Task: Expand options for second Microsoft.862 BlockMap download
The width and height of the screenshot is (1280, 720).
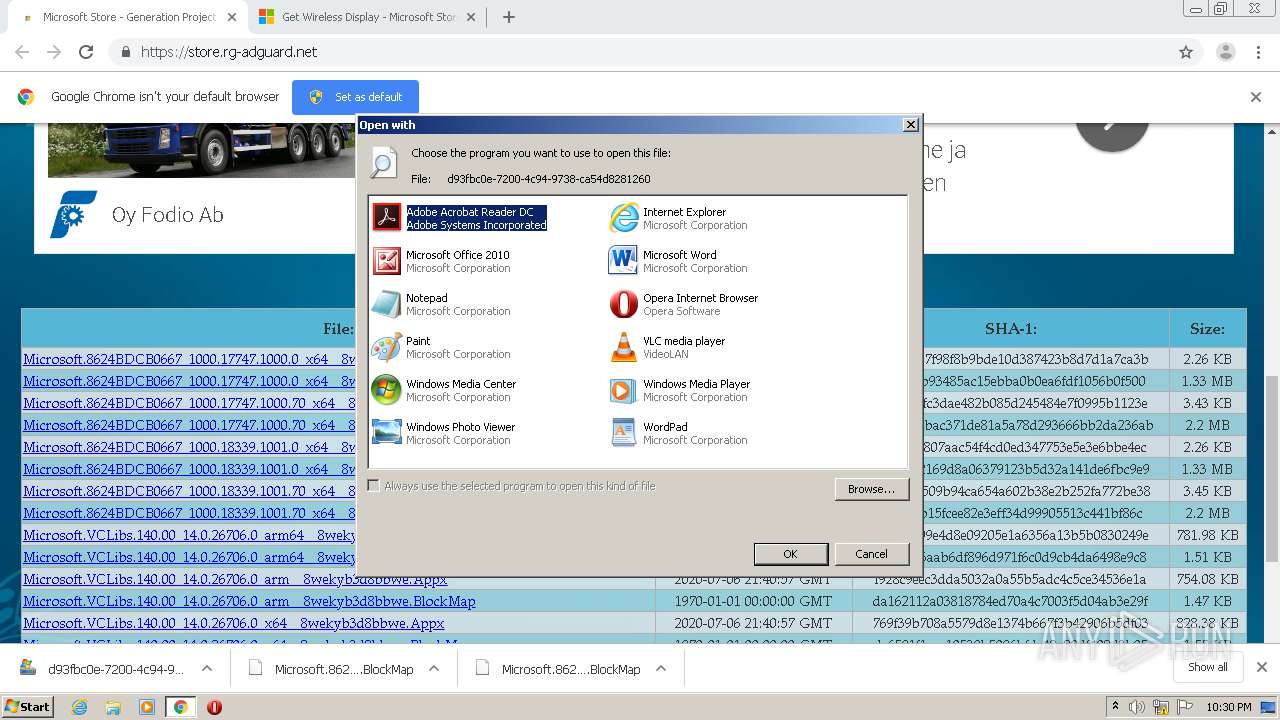Action: click(x=661, y=669)
